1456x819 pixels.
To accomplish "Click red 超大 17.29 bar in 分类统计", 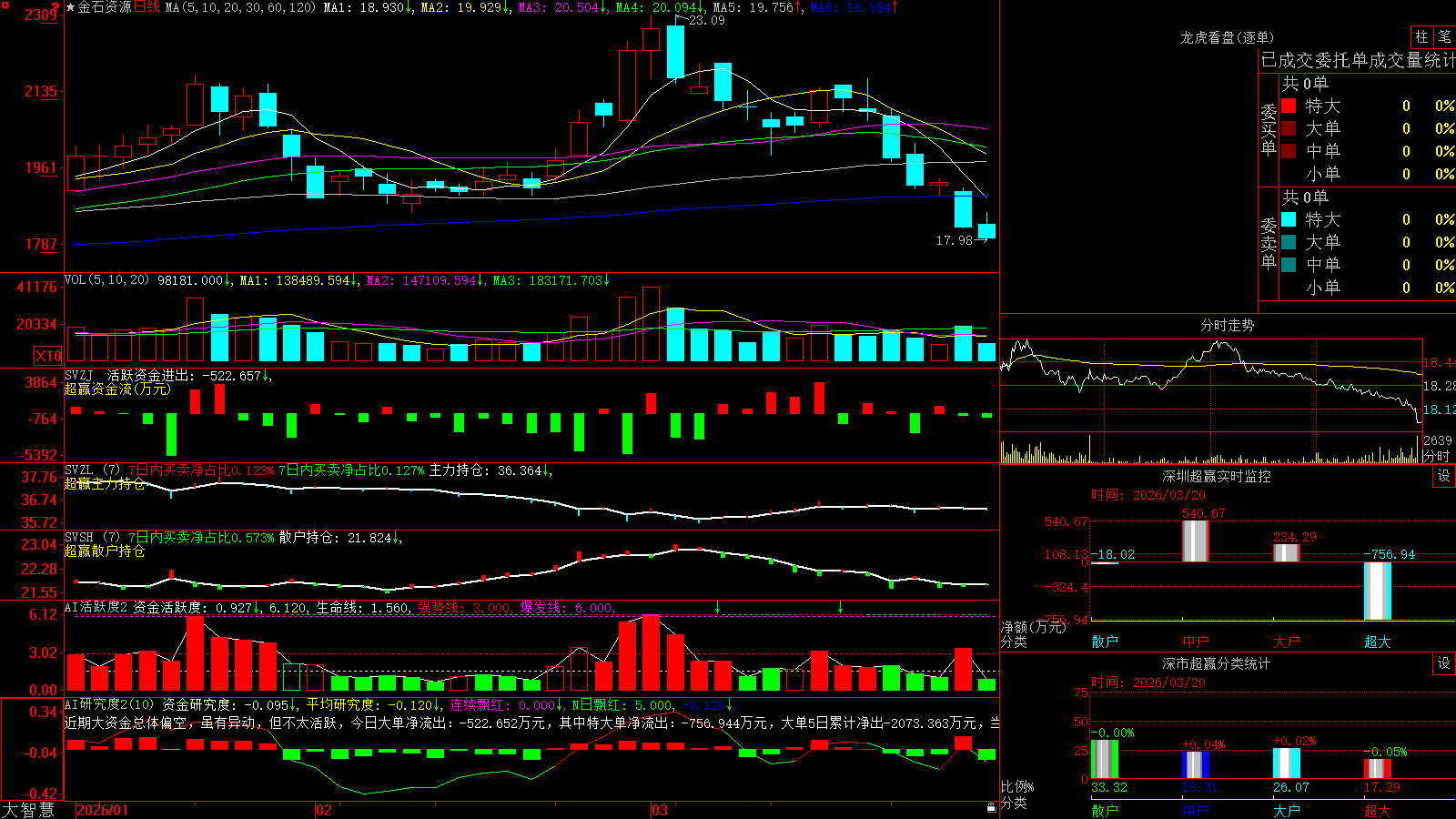I will coord(1378,768).
